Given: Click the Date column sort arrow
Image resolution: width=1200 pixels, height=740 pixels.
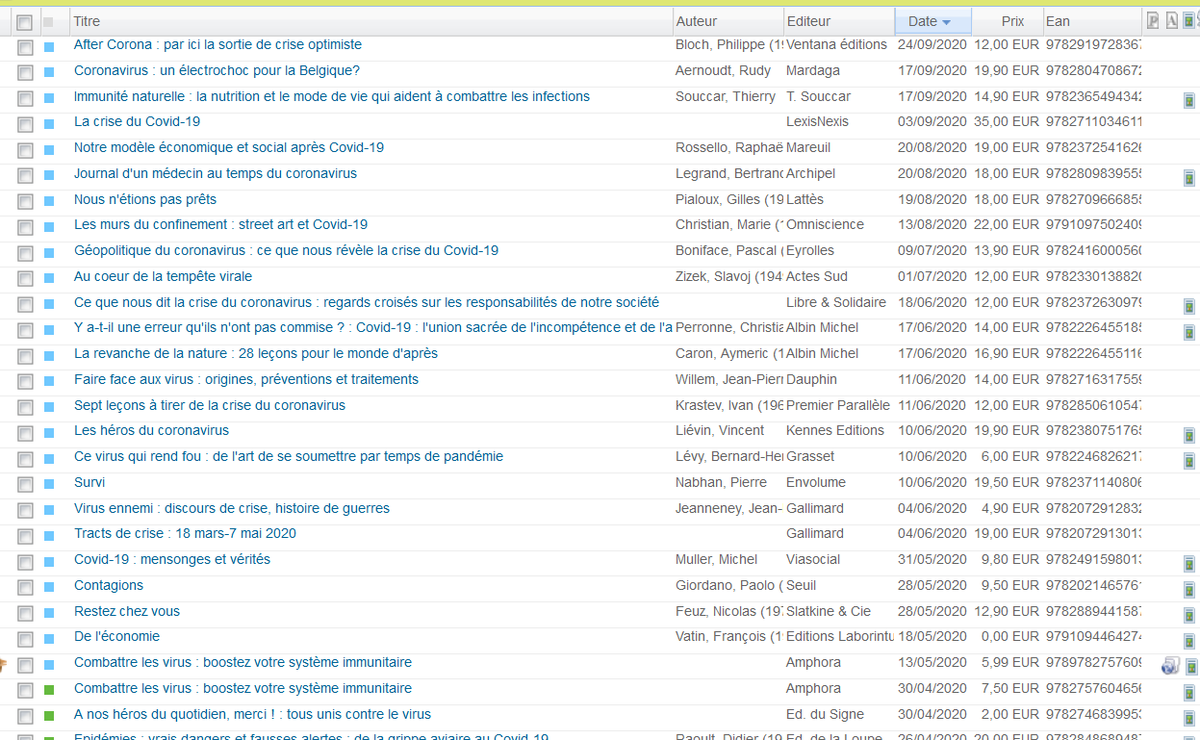Looking at the screenshot, I should tap(946, 22).
